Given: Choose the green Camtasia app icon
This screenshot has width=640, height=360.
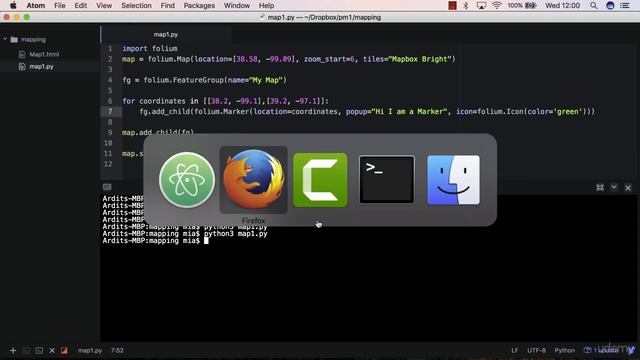Looking at the screenshot, I should pyautogui.click(x=320, y=180).
